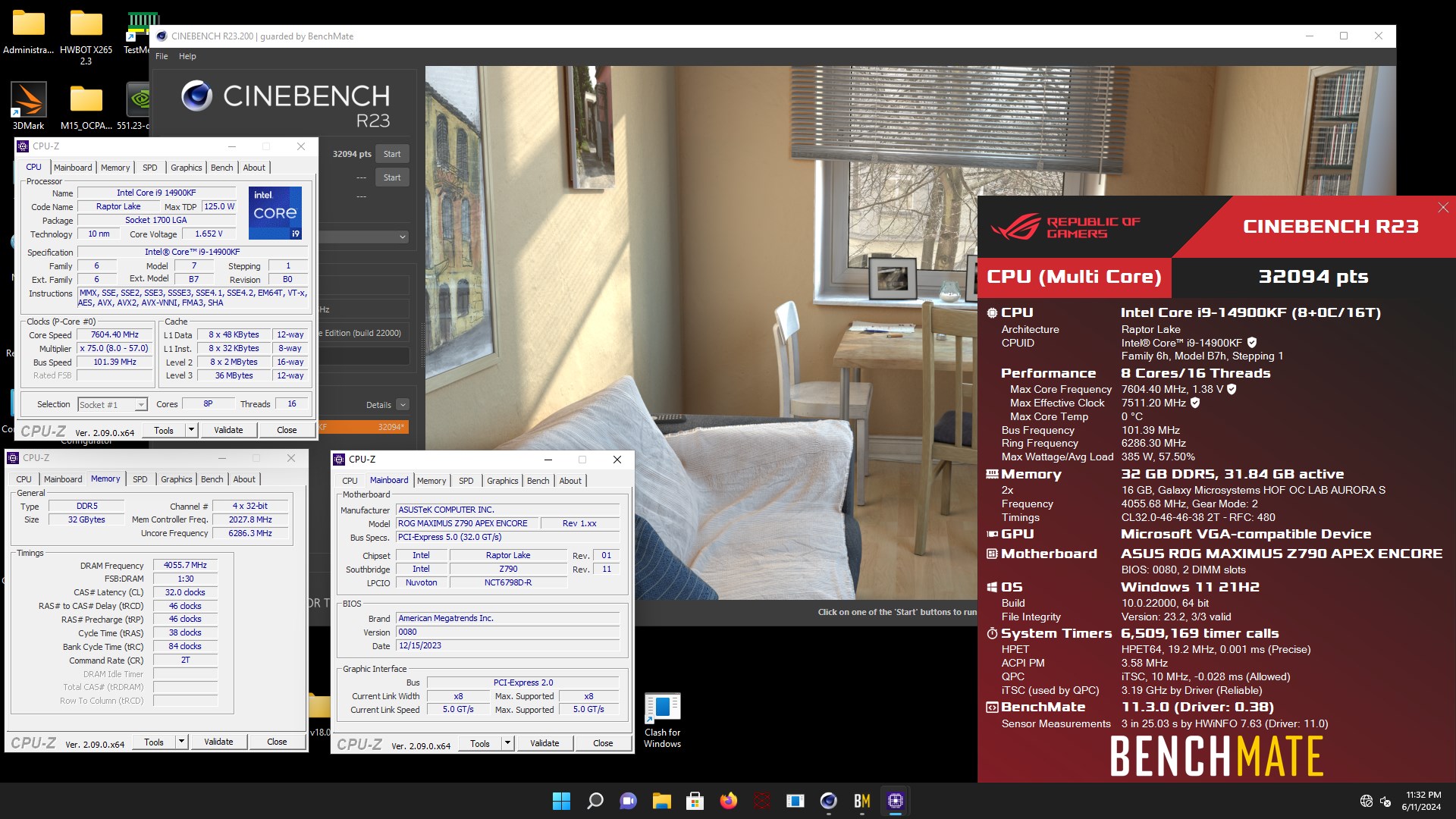Click the 32094 pts score in BenchMate panel
Image resolution: width=1456 pixels, height=819 pixels.
[1313, 277]
